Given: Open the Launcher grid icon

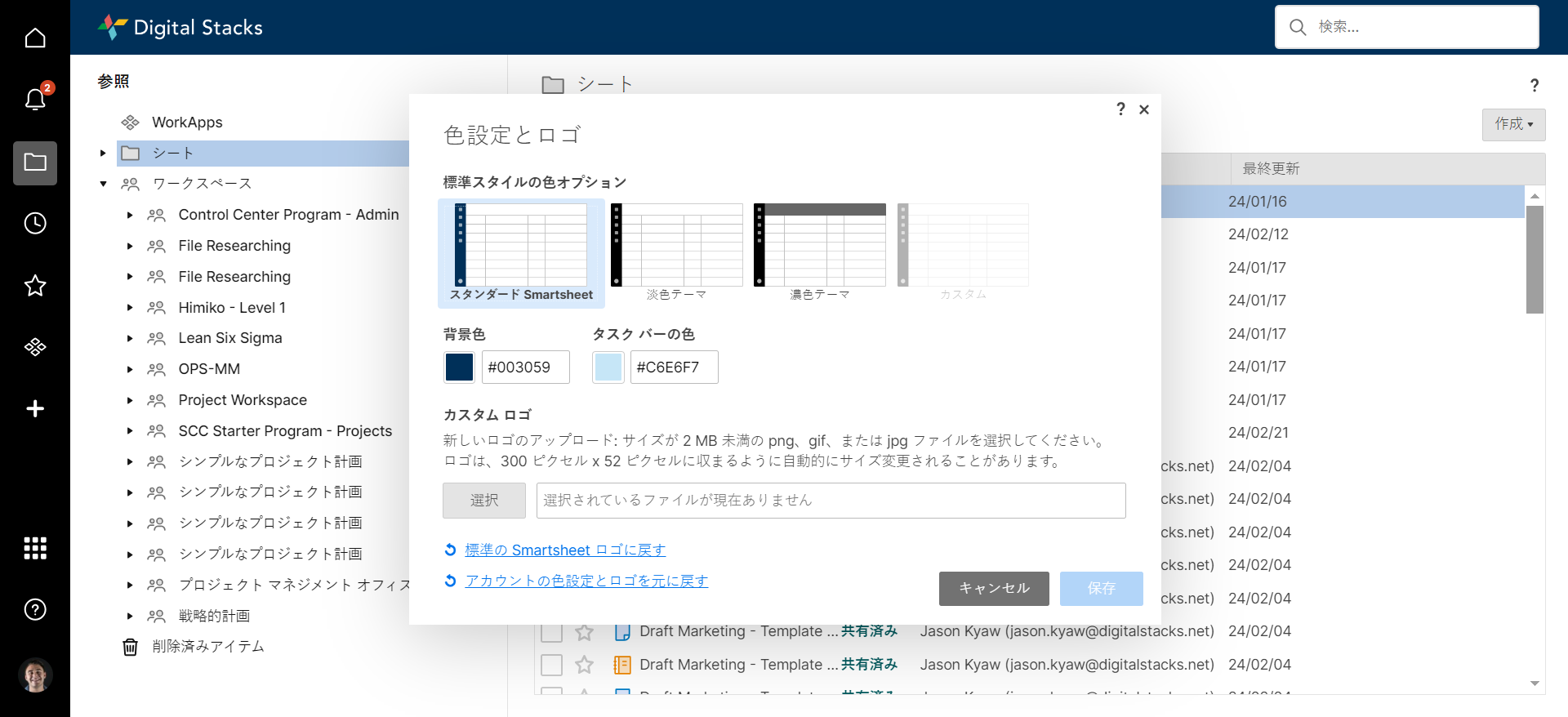Looking at the screenshot, I should point(35,548).
